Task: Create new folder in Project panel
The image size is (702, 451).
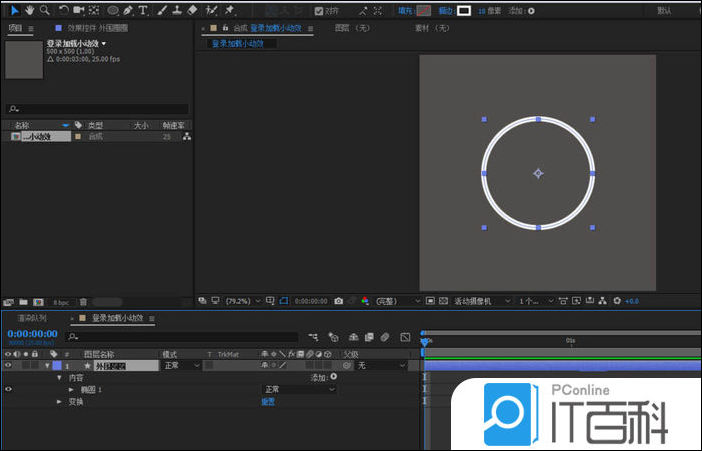Action: pos(23,301)
